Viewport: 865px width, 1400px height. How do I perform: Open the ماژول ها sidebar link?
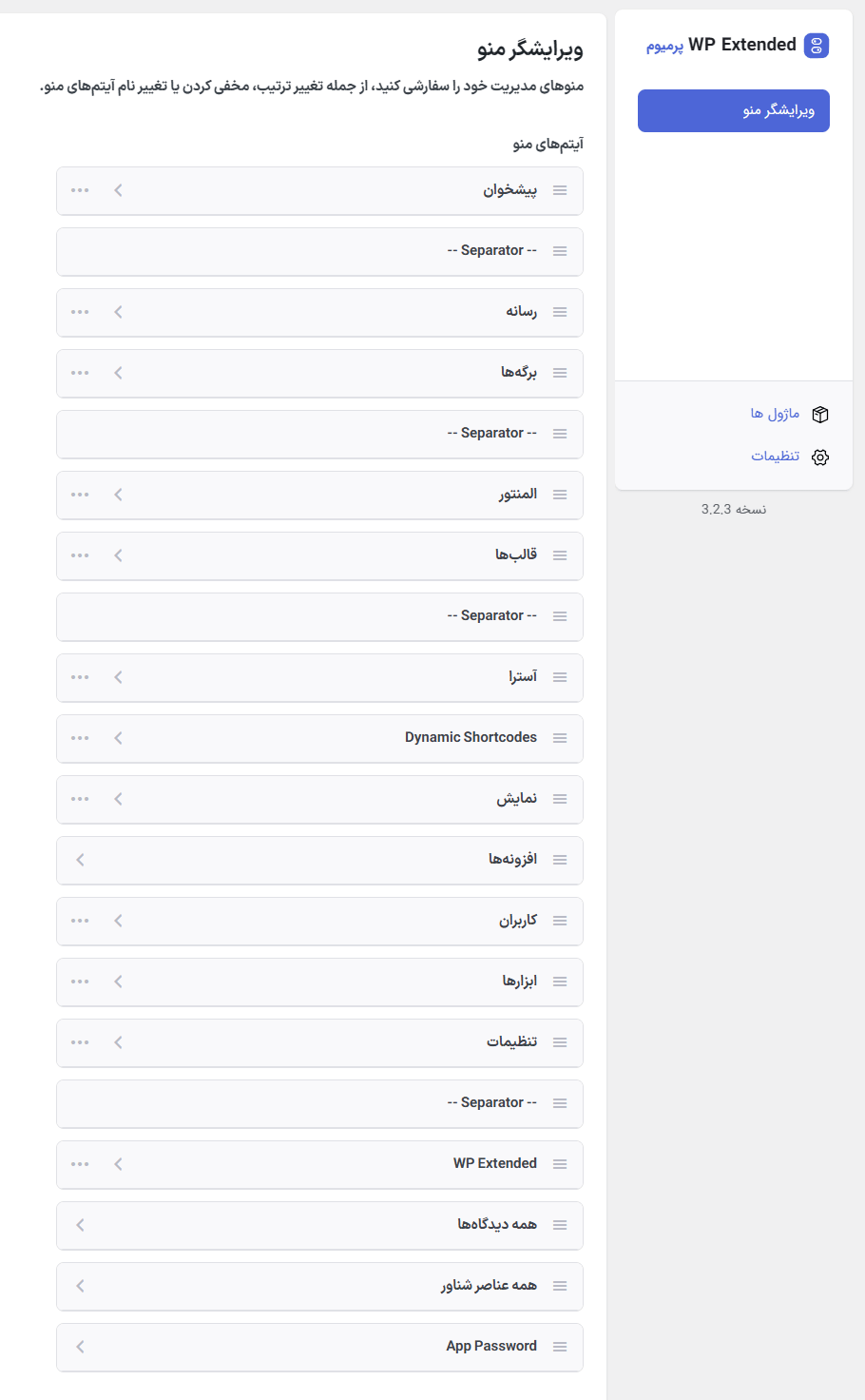pyautogui.click(x=775, y=415)
